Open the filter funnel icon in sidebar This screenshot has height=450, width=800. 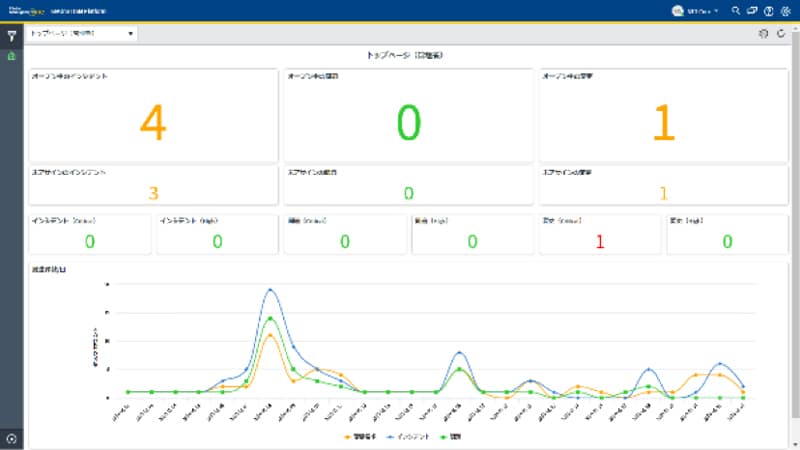tap(11, 34)
